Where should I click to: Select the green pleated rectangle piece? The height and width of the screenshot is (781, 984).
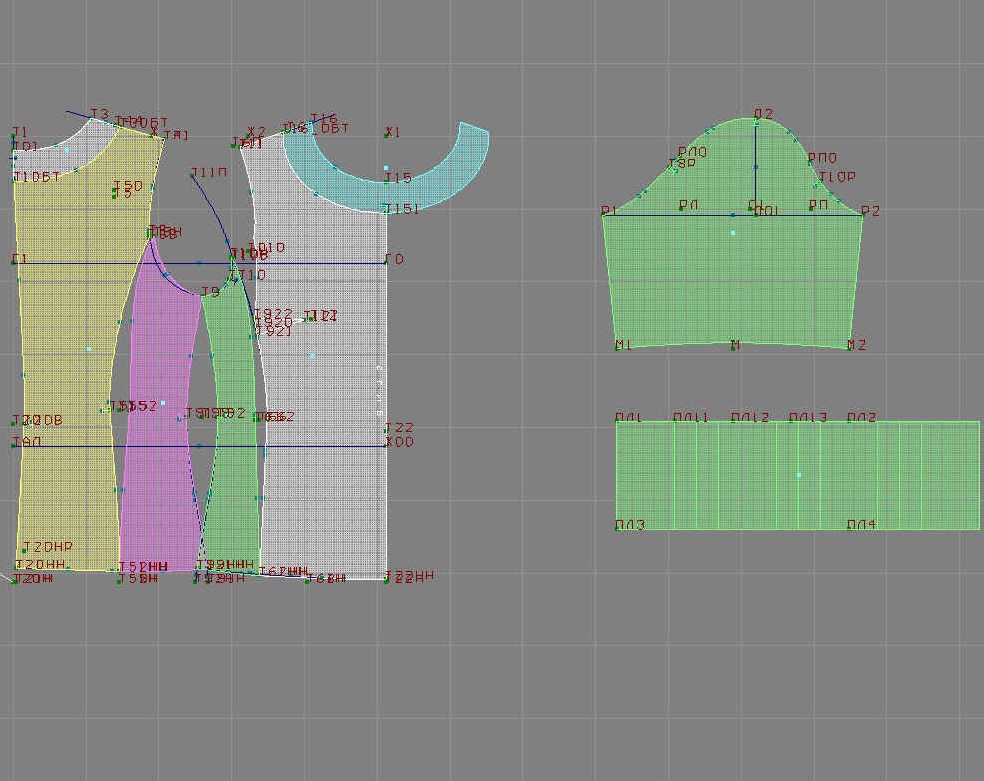point(797,475)
